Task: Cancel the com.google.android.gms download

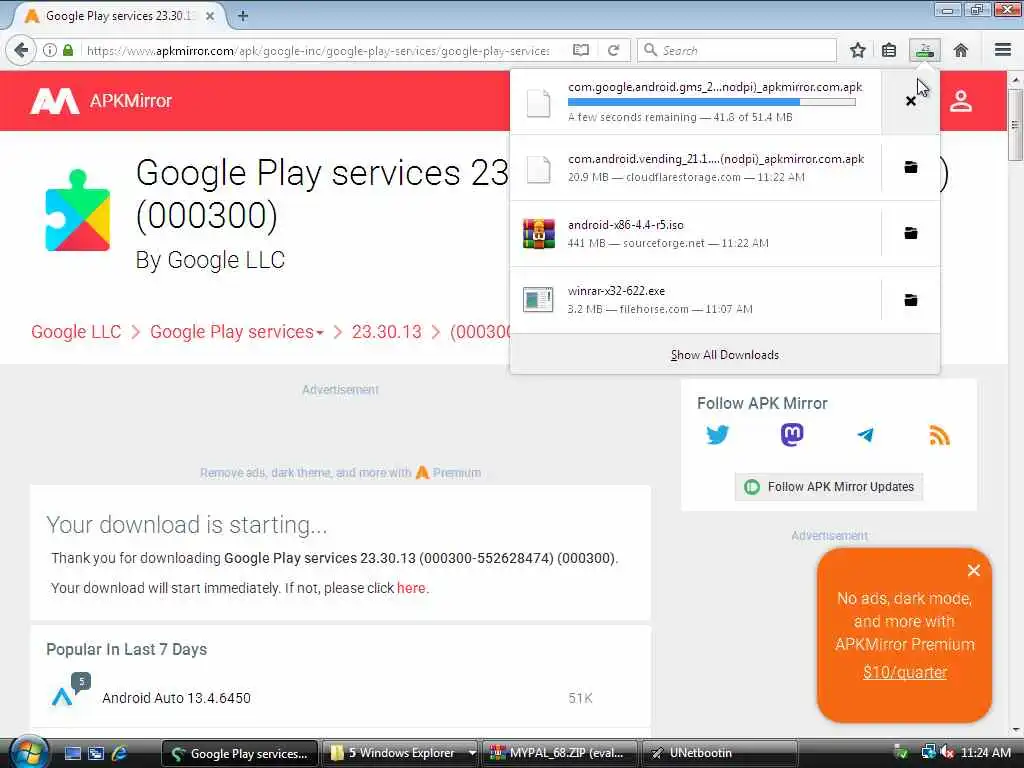Action: [910, 101]
